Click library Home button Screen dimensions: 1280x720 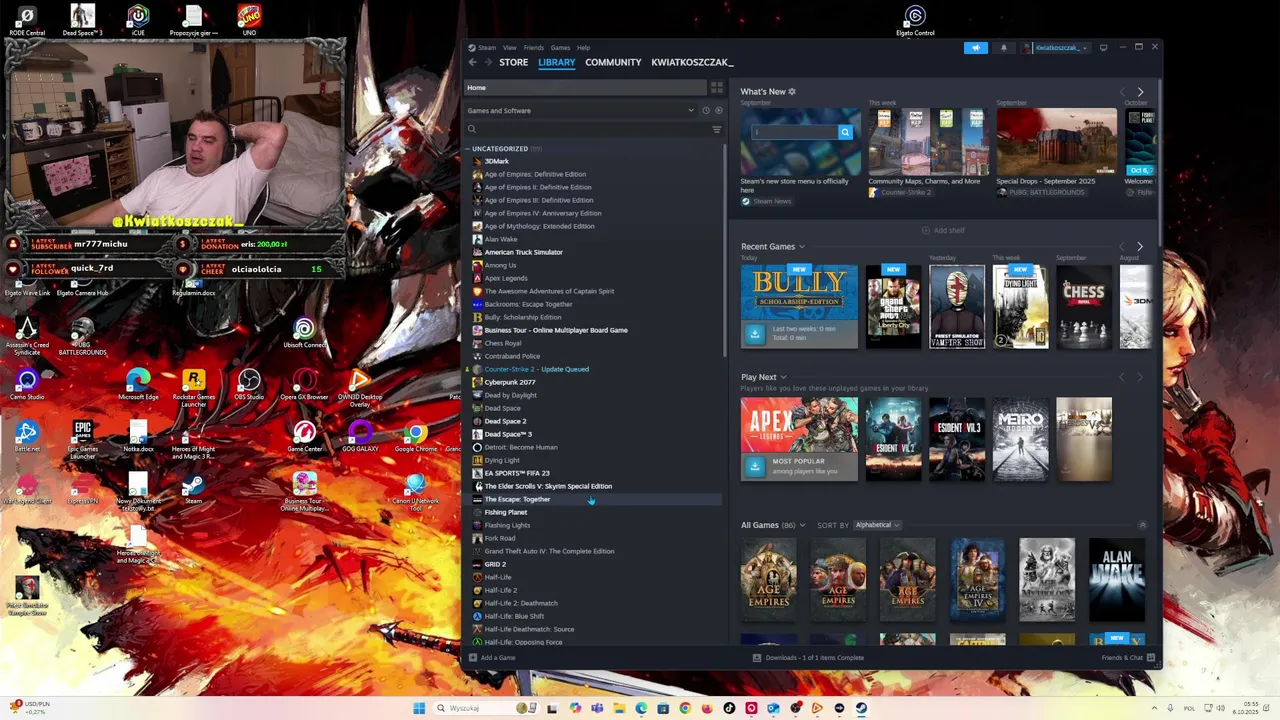(585, 88)
